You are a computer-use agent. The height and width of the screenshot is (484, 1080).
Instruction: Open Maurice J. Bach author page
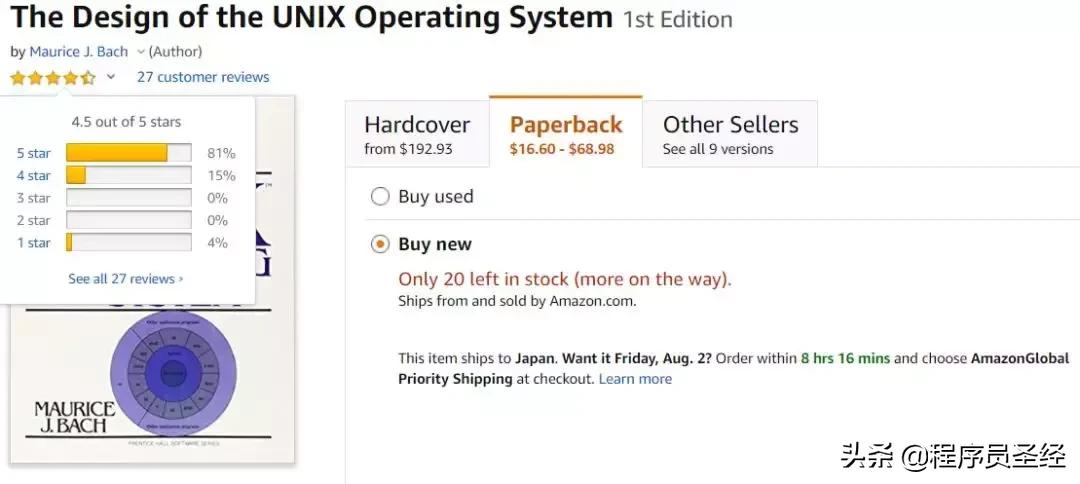point(79,51)
